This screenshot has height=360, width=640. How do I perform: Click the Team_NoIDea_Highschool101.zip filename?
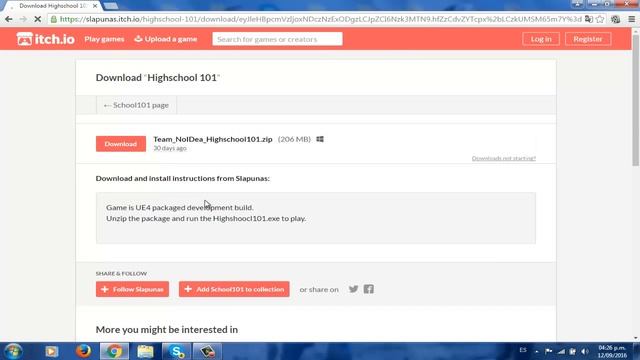tap(213, 139)
